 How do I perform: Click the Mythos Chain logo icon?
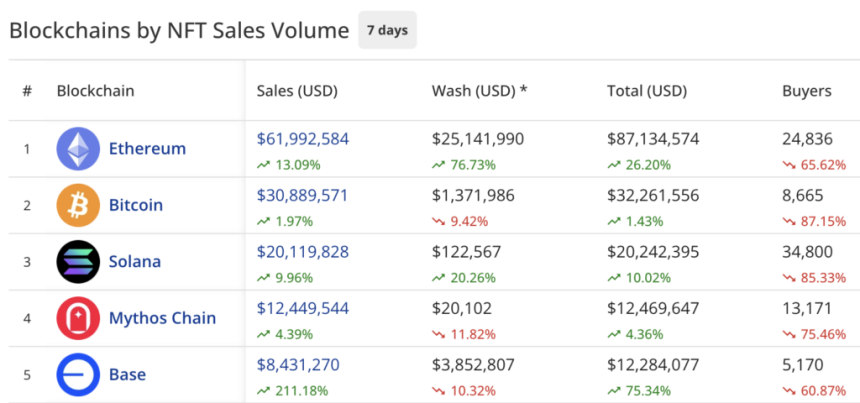click(x=77, y=318)
